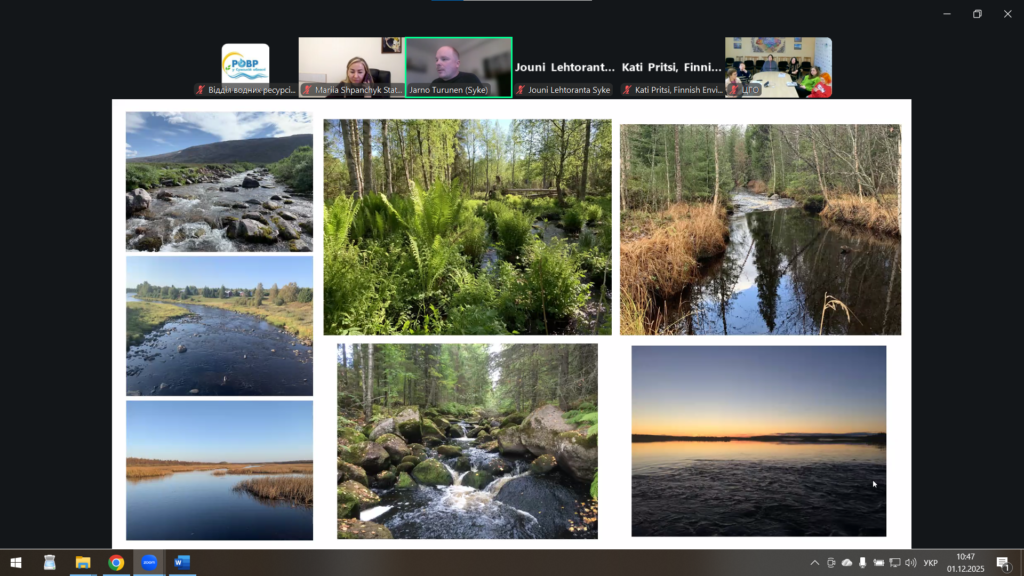Open the notification center icon
This screenshot has height=576, width=1024.
click(1003, 563)
